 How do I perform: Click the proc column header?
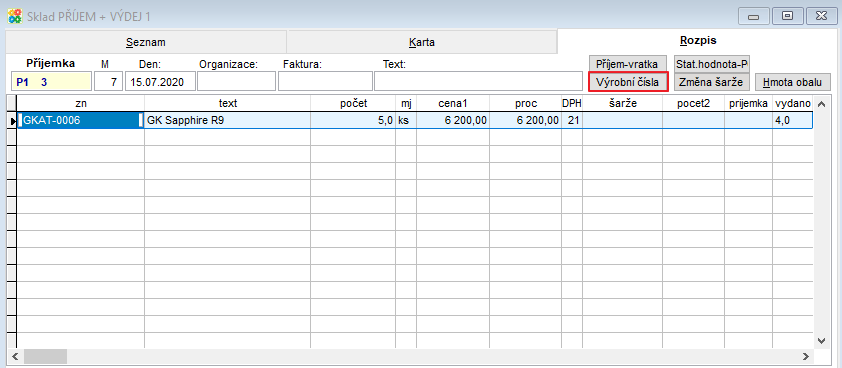(525, 103)
